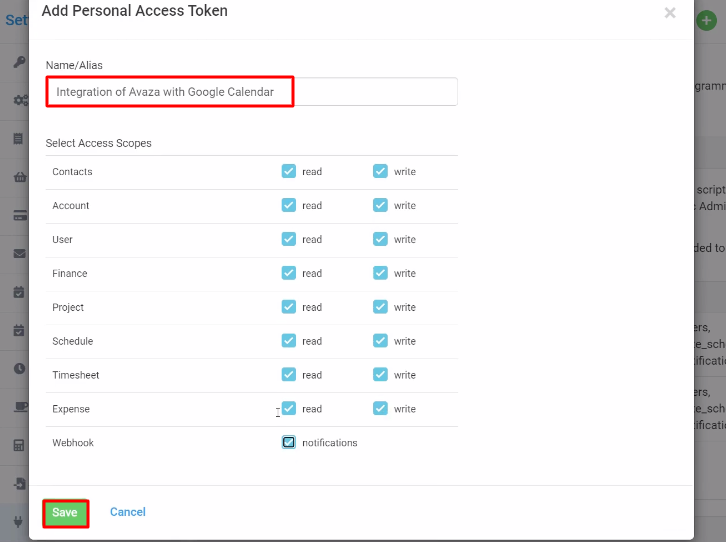Click the 'Contacts' scope label
Image resolution: width=726 pixels, height=542 pixels.
(x=72, y=172)
